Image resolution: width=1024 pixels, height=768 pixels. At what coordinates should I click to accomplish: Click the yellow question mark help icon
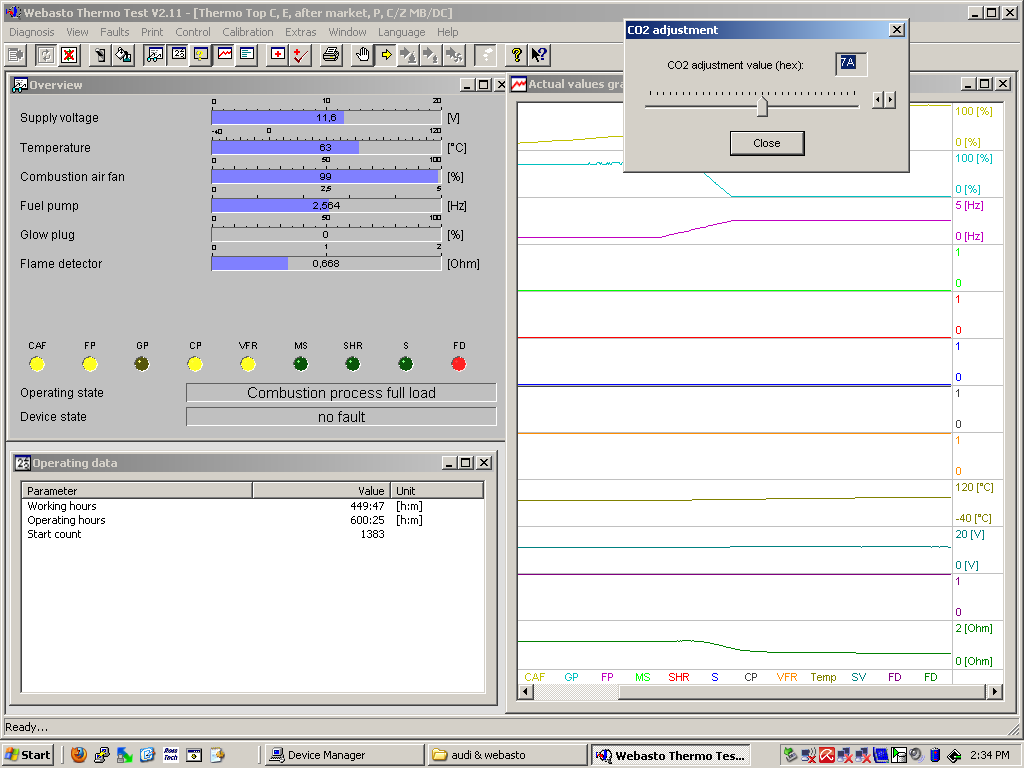516,54
